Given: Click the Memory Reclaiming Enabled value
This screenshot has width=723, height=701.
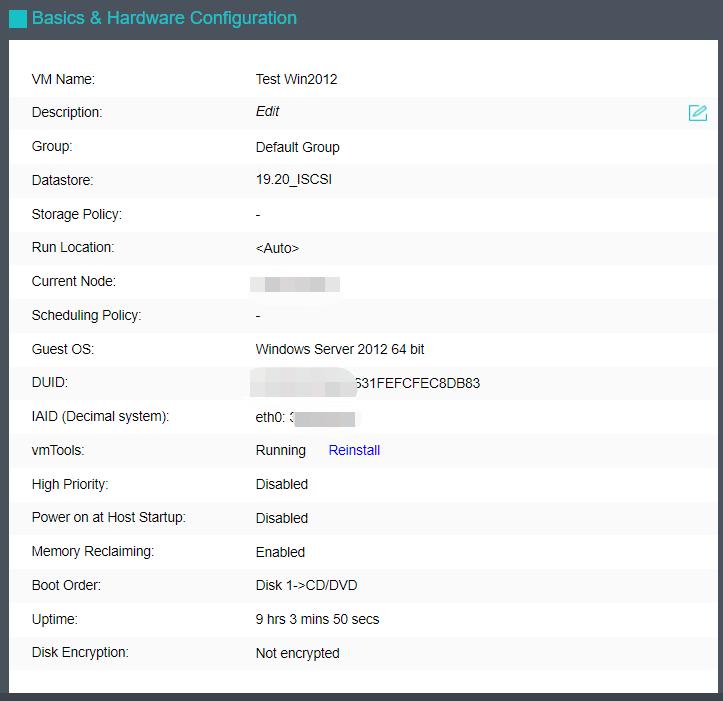Looking at the screenshot, I should pyautogui.click(x=280, y=552).
